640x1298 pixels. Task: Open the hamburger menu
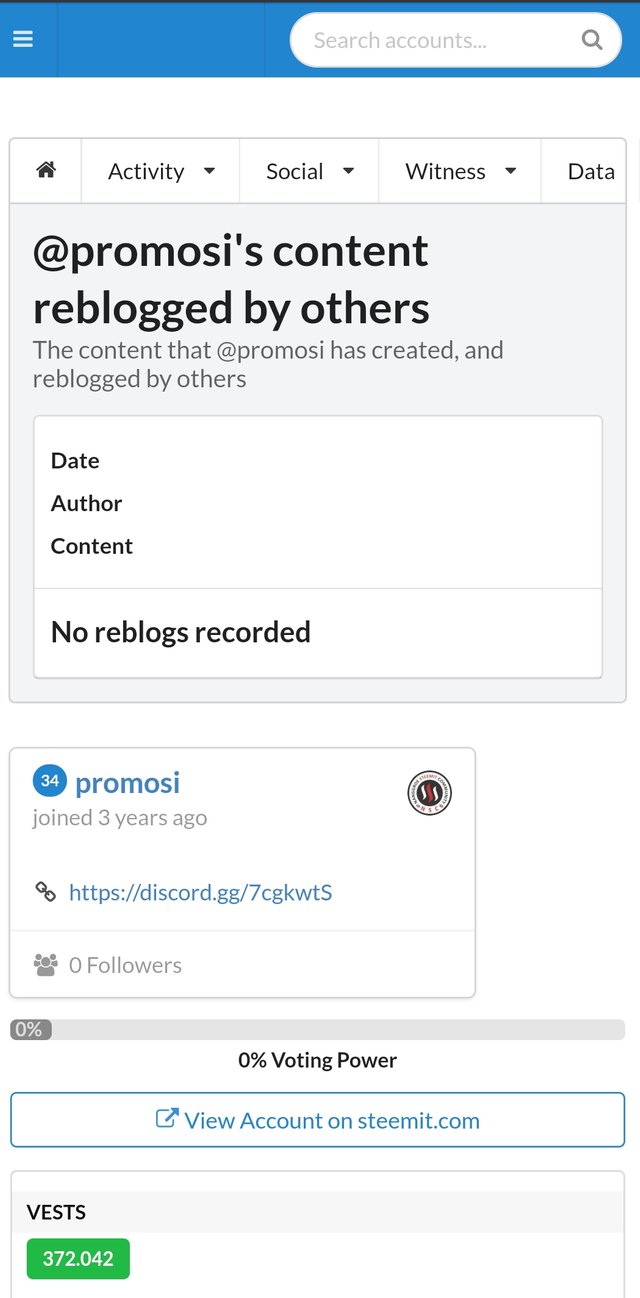pyautogui.click(x=23, y=39)
